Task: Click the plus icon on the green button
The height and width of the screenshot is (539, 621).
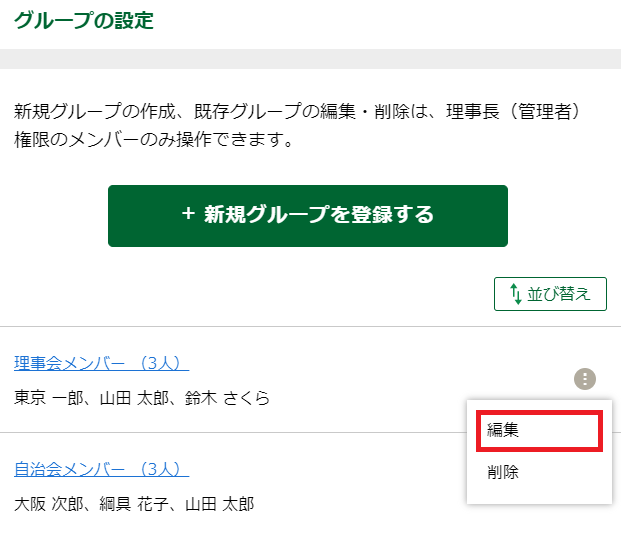Action: pyautogui.click(x=188, y=214)
